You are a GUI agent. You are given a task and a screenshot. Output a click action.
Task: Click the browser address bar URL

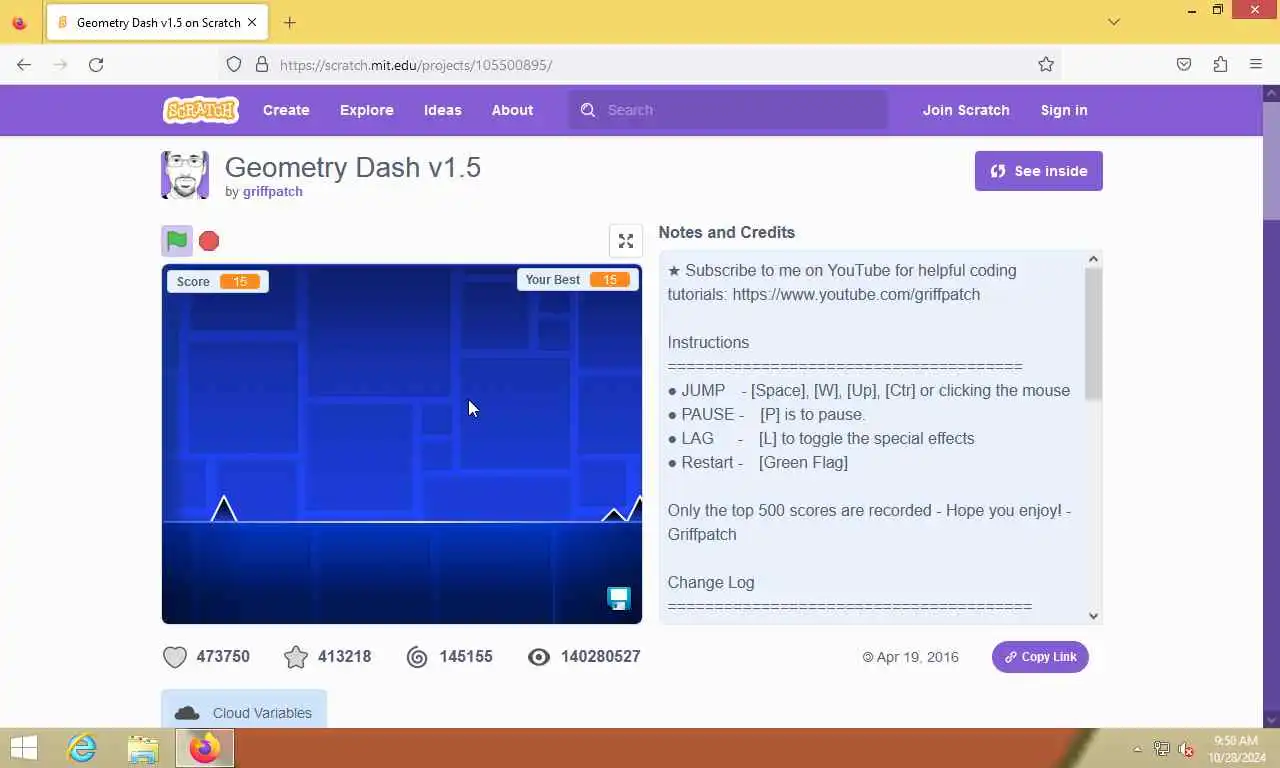[416, 65]
